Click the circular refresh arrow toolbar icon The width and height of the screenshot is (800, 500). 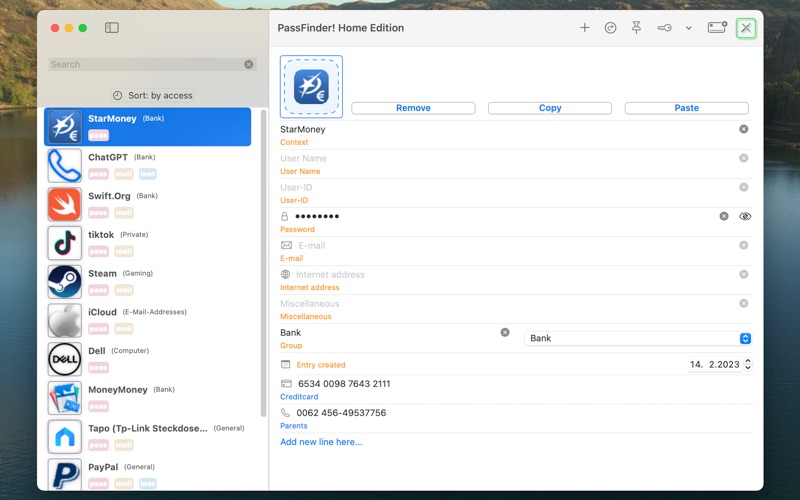610,28
